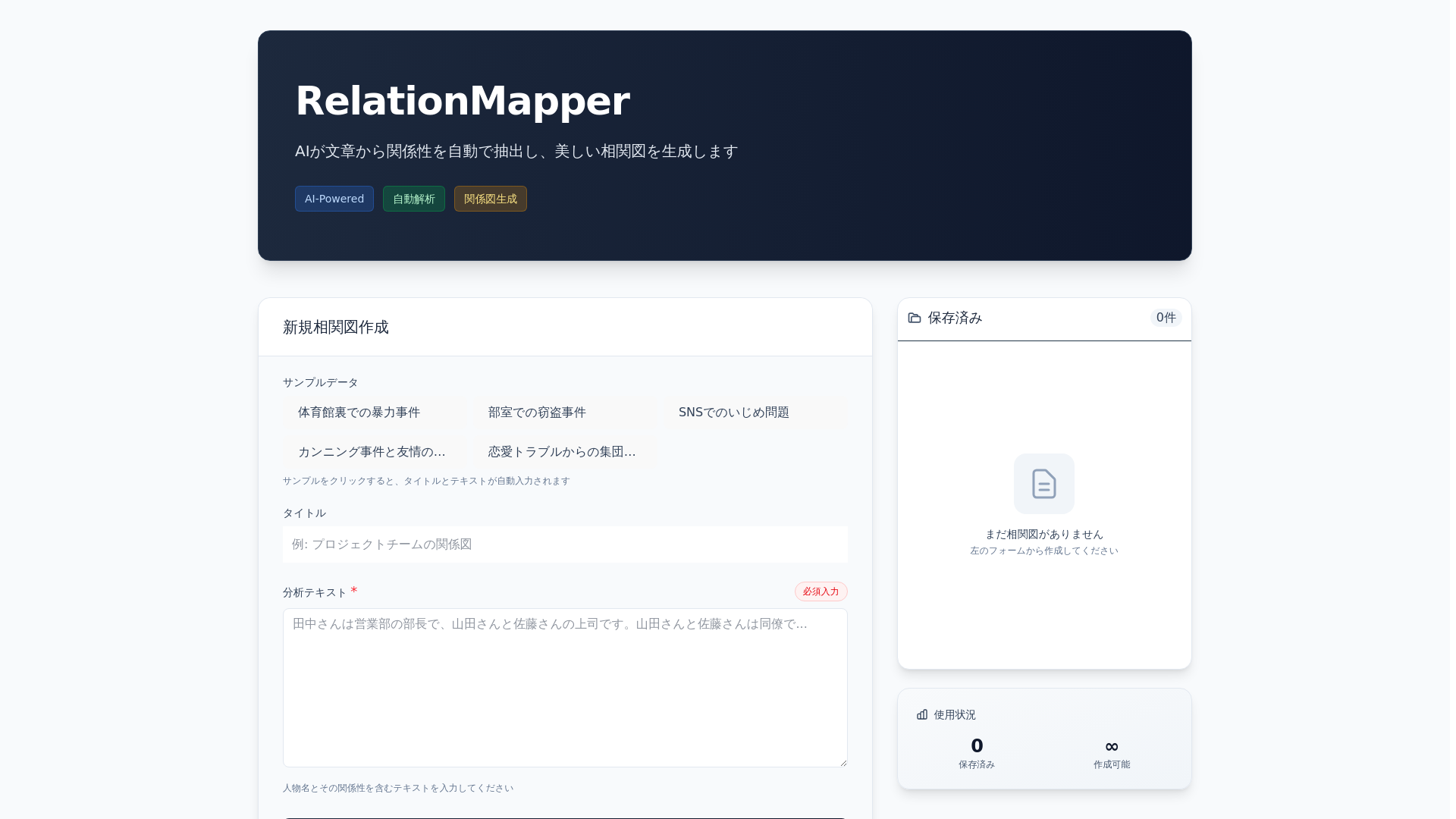Load sample SNSでのいじめ問題
1456x819 pixels.
[x=755, y=413]
